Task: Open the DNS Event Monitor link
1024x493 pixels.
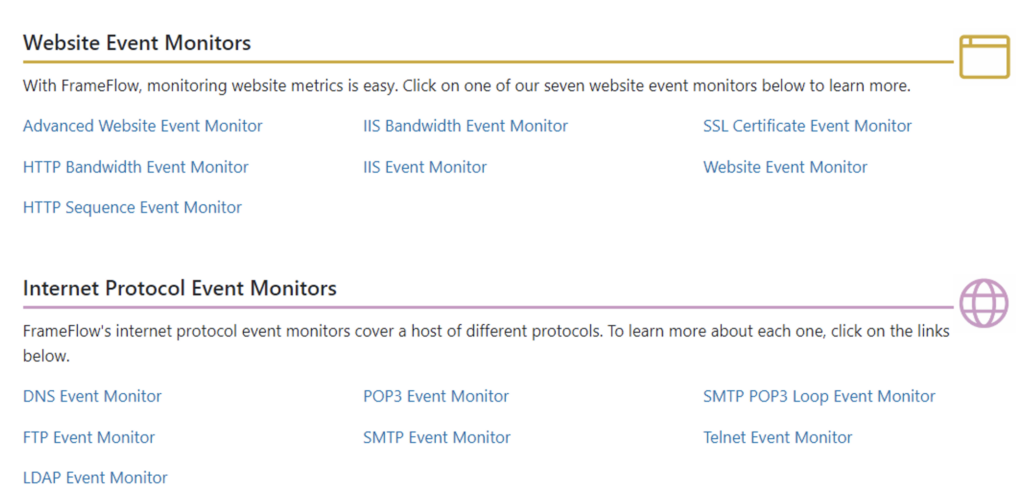Action: coord(92,396)
